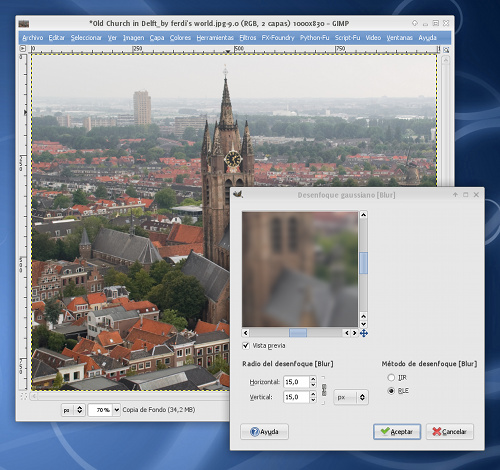Toggle the quick mask icon at bottom left
This screenshot has width=500, height=470.
[x=24, y=396]
